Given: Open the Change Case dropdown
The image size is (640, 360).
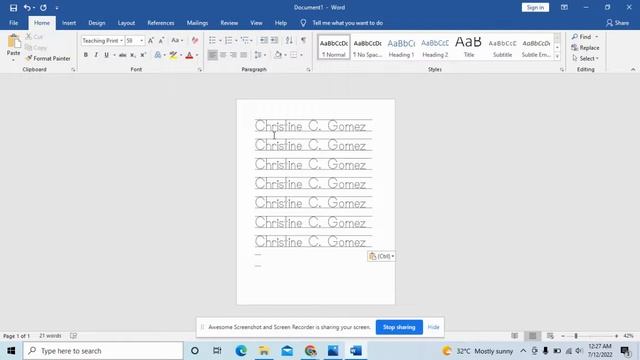Looking at the screenshot, I should click(x=177, y=40).
